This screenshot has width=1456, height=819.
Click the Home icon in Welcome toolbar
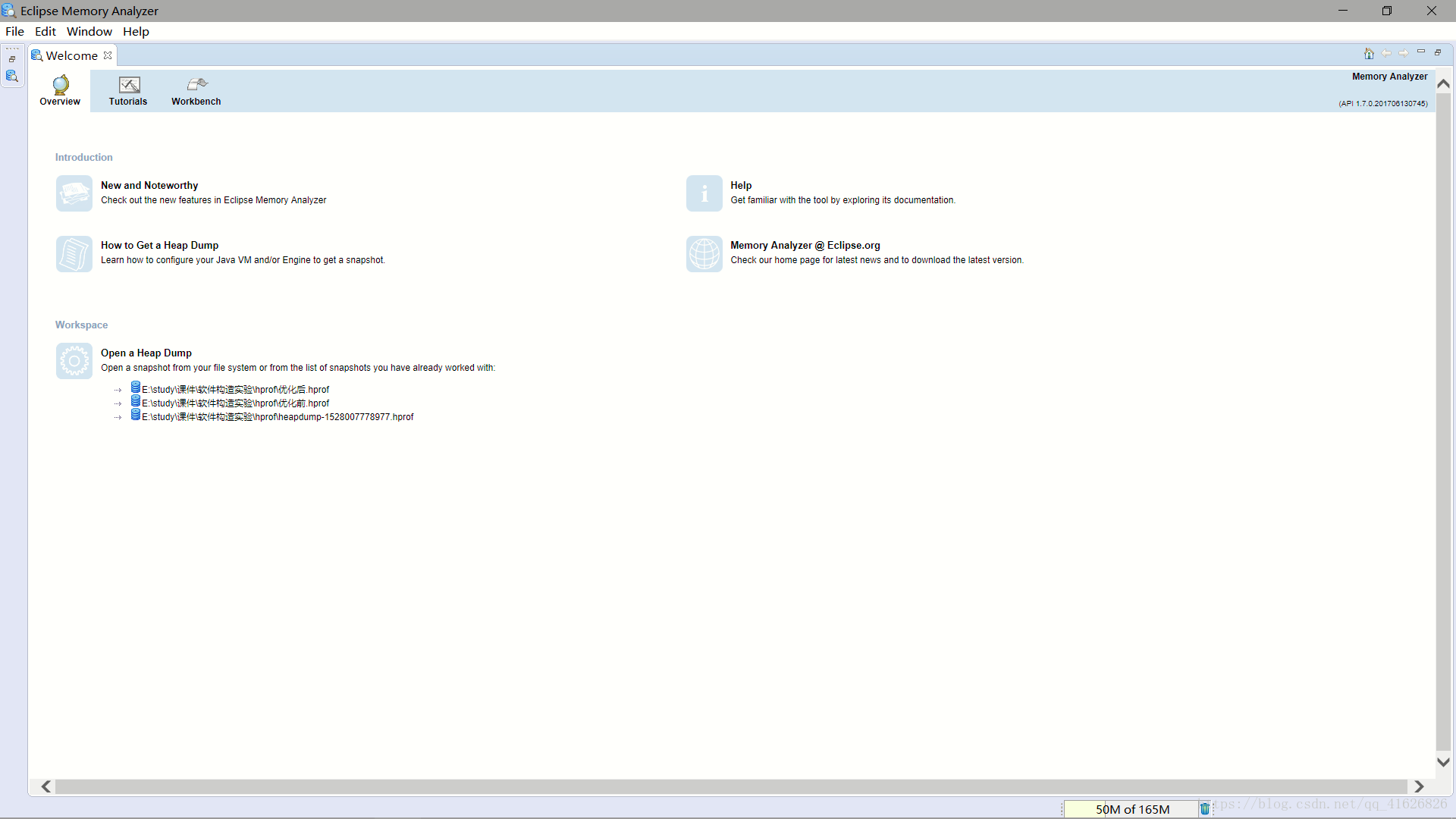tap(1369, 53)
